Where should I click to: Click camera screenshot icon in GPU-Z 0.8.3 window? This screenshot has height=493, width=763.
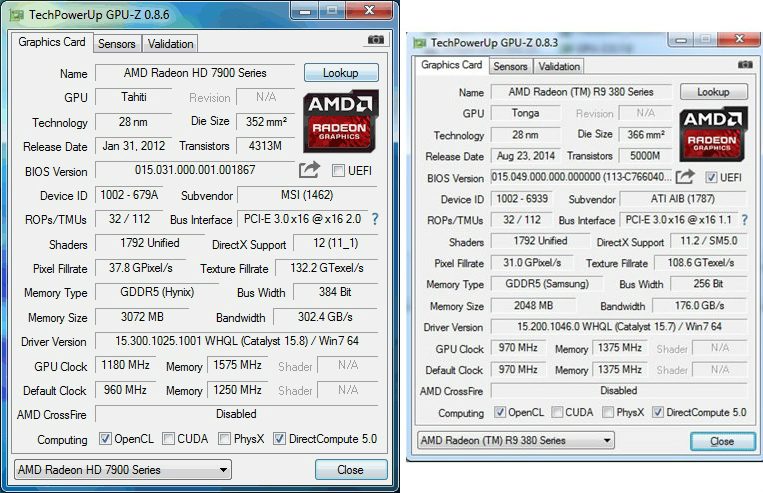(745, 64)
